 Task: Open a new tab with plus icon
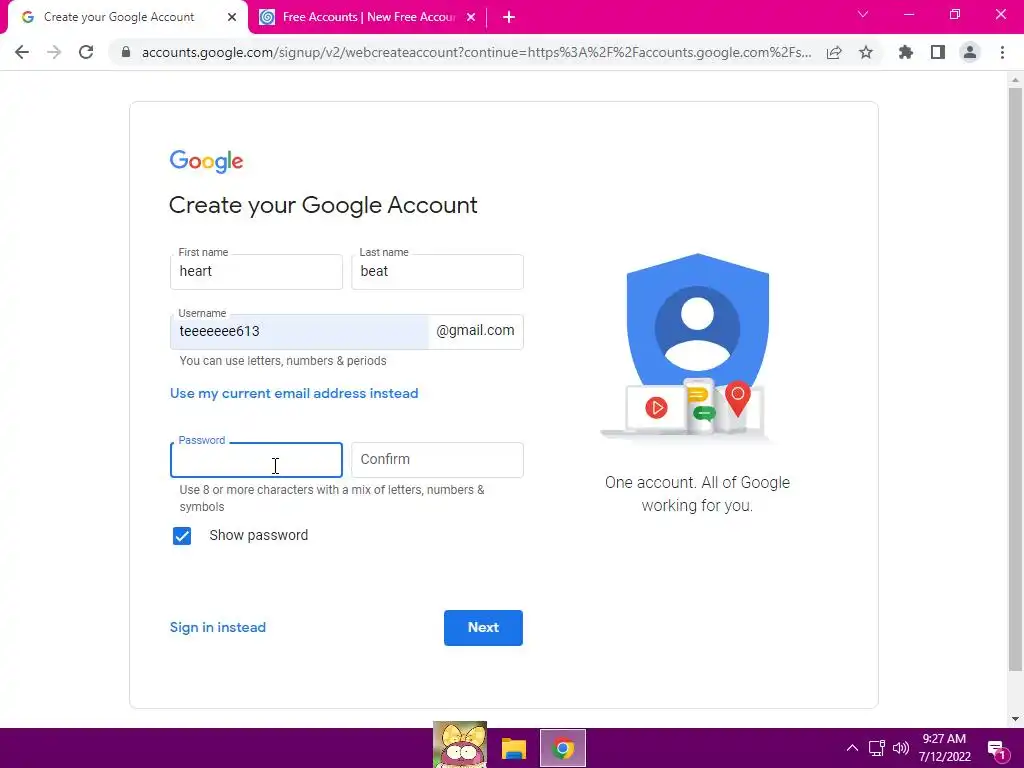(x=509, y=18)
